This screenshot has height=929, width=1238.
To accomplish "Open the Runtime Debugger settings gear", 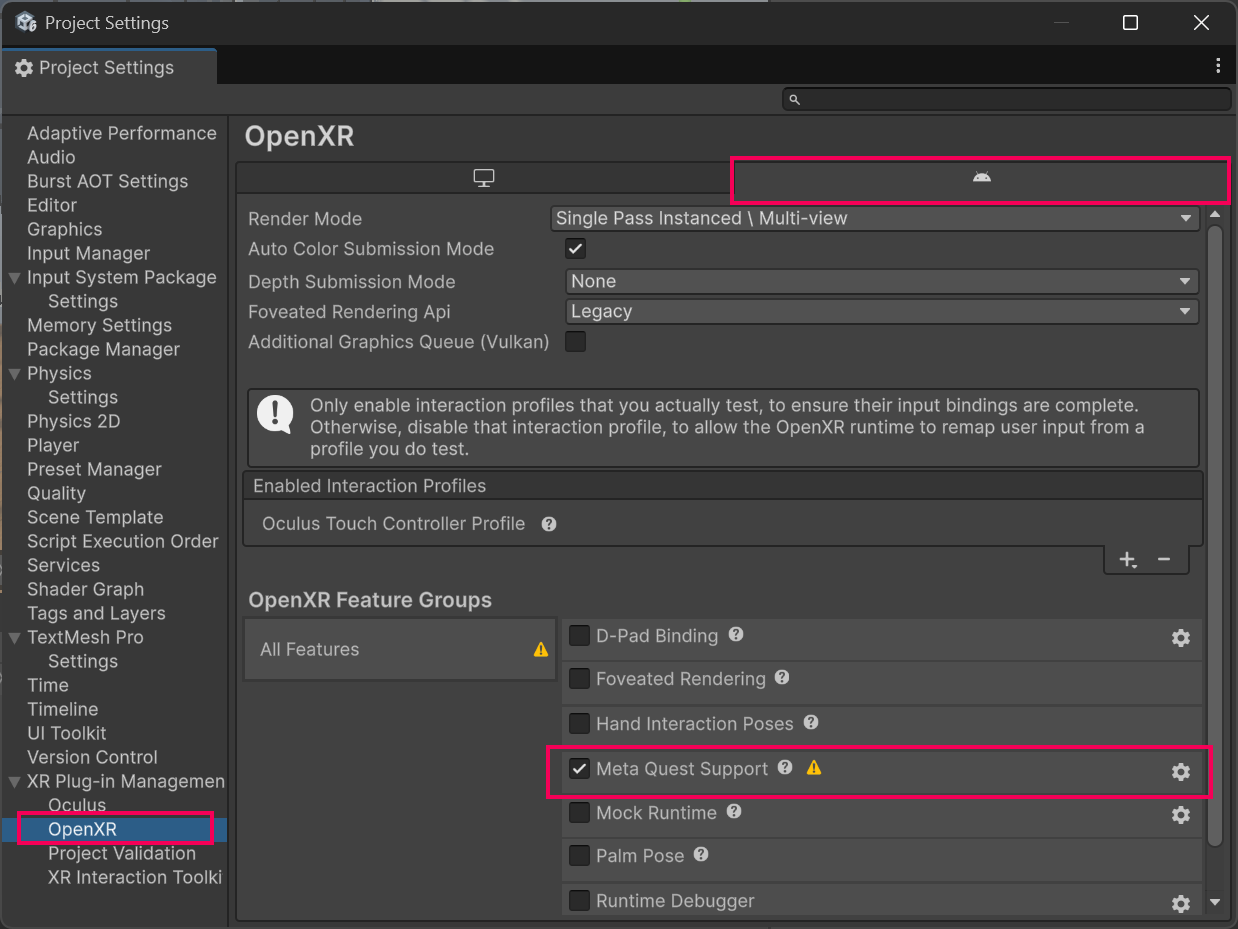I will 1181,904.
